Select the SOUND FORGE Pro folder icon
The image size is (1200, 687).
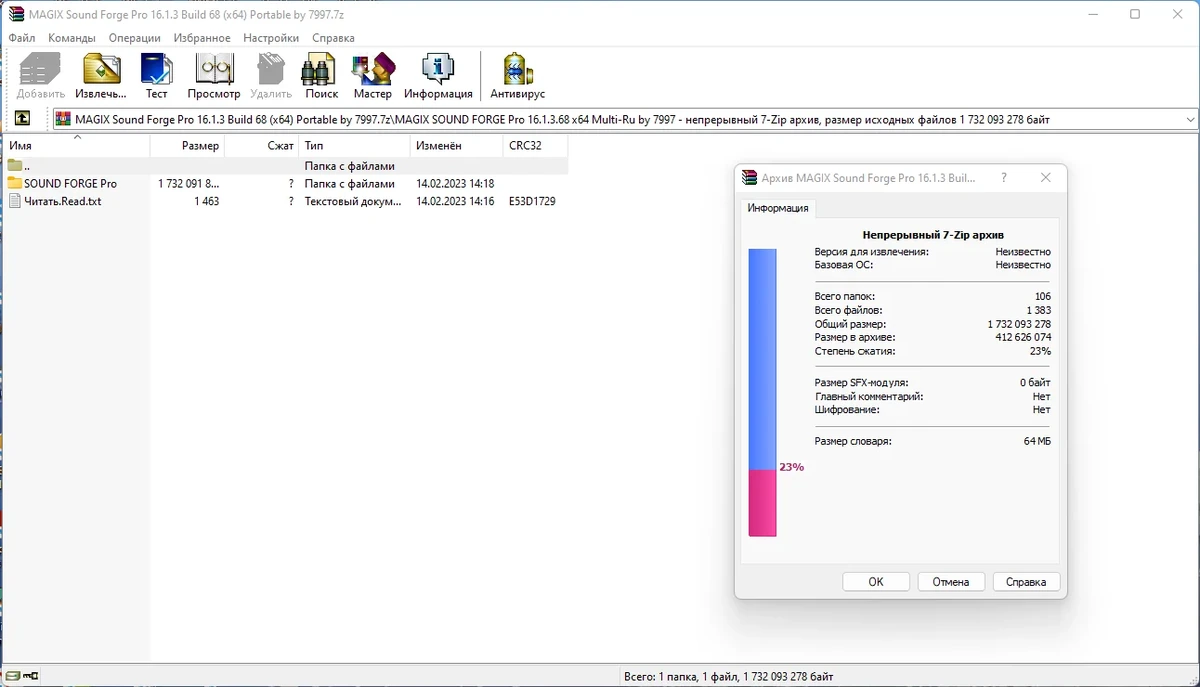pos(14,183)
